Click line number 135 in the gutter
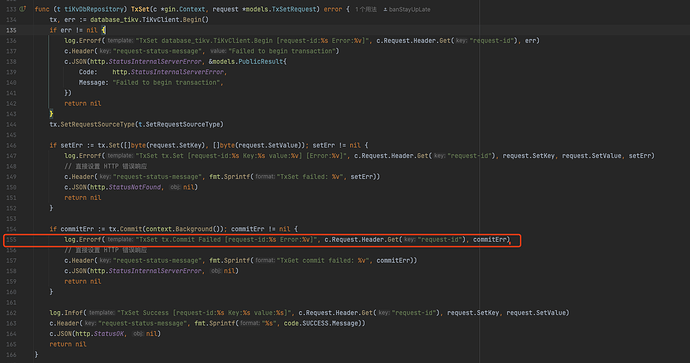Viewport: 690px width, 363px height. click(x=11, y=30)
